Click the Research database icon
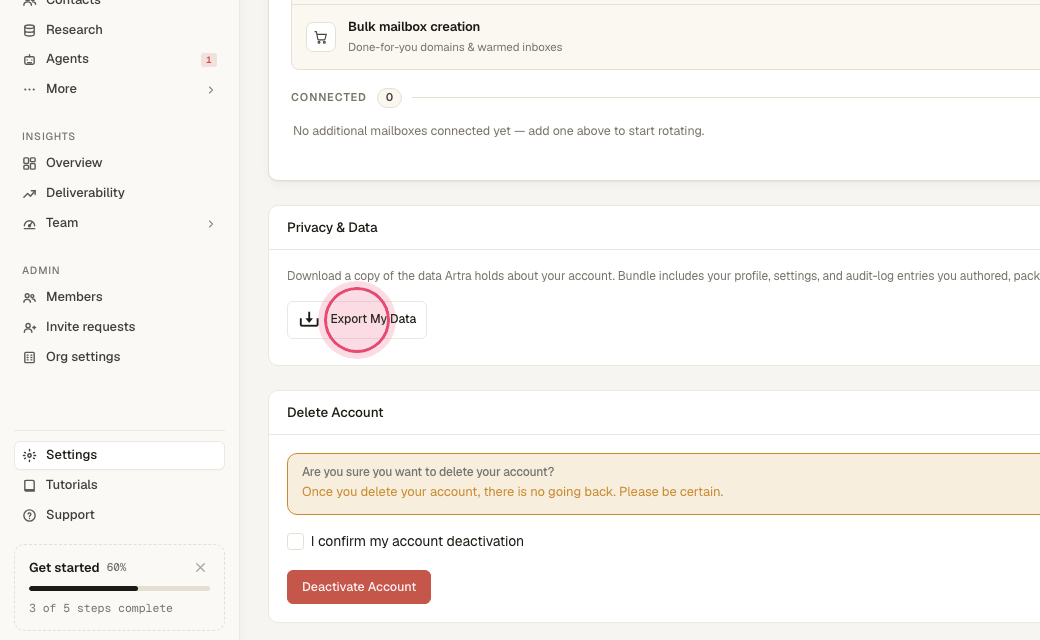1040x640 pixels. 29,31
